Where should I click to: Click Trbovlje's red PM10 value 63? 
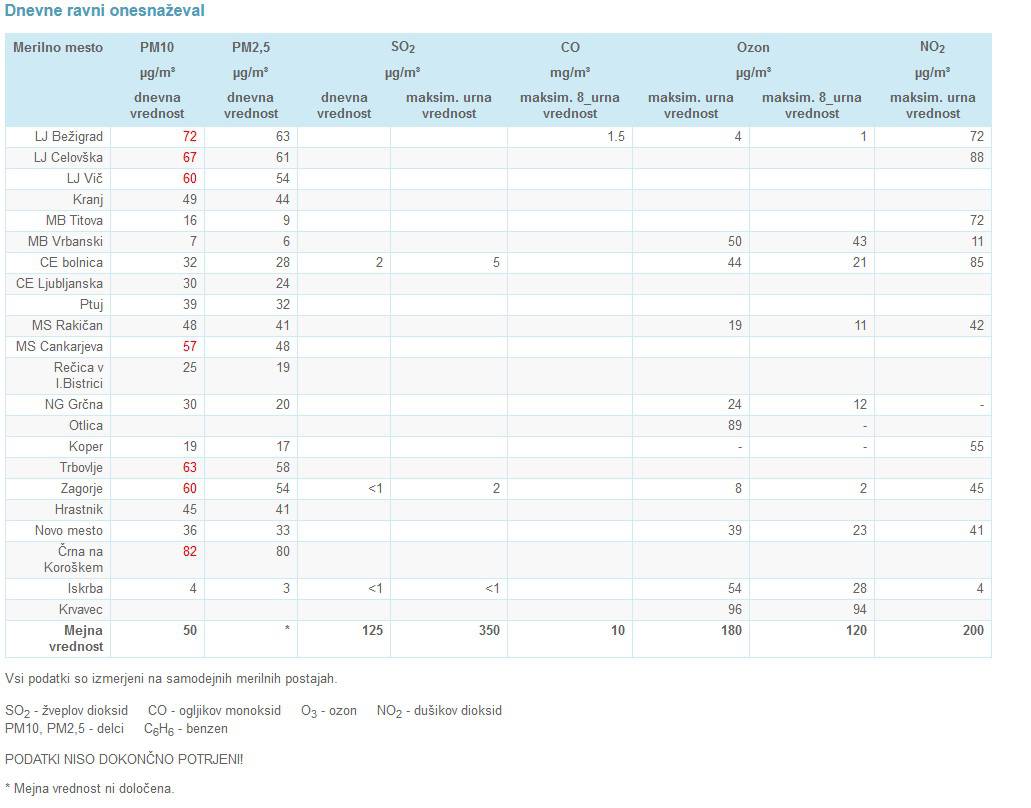point(188,467)
